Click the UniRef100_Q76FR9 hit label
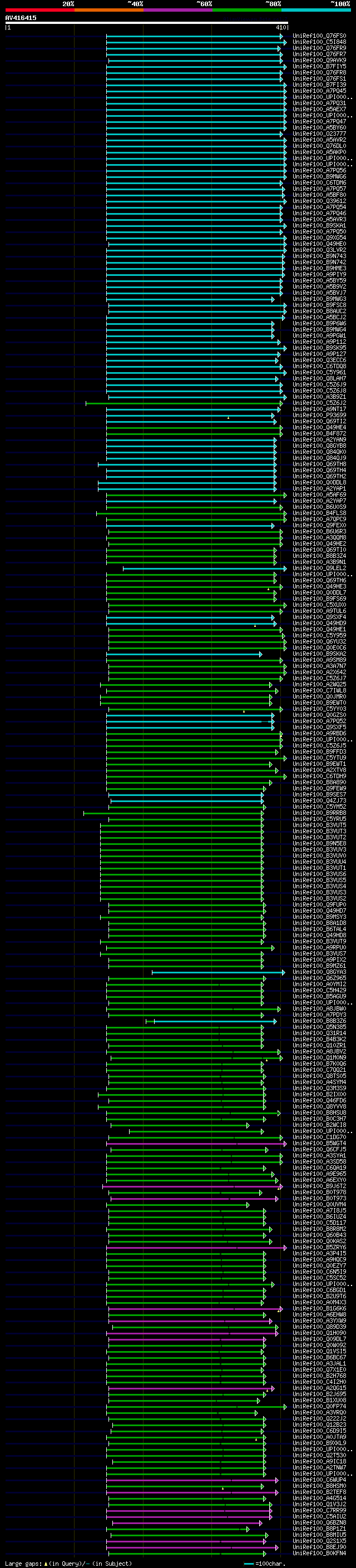 pos(319,48)
